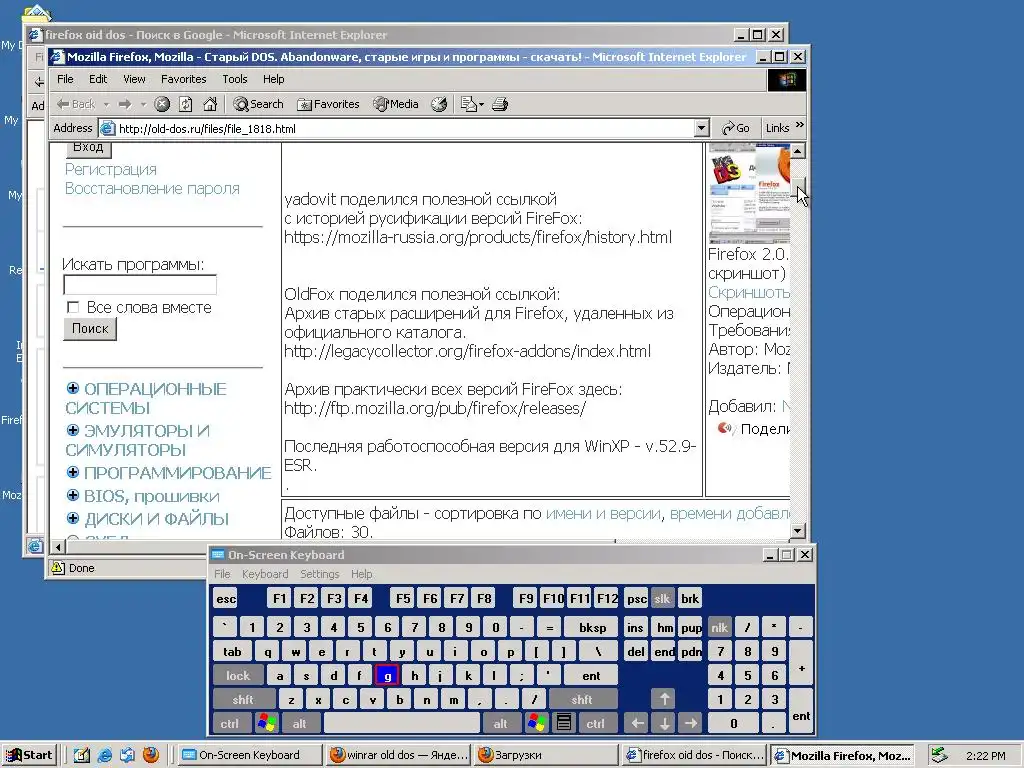Toggle the left ctrl key on keyboard

coord(230,724)
